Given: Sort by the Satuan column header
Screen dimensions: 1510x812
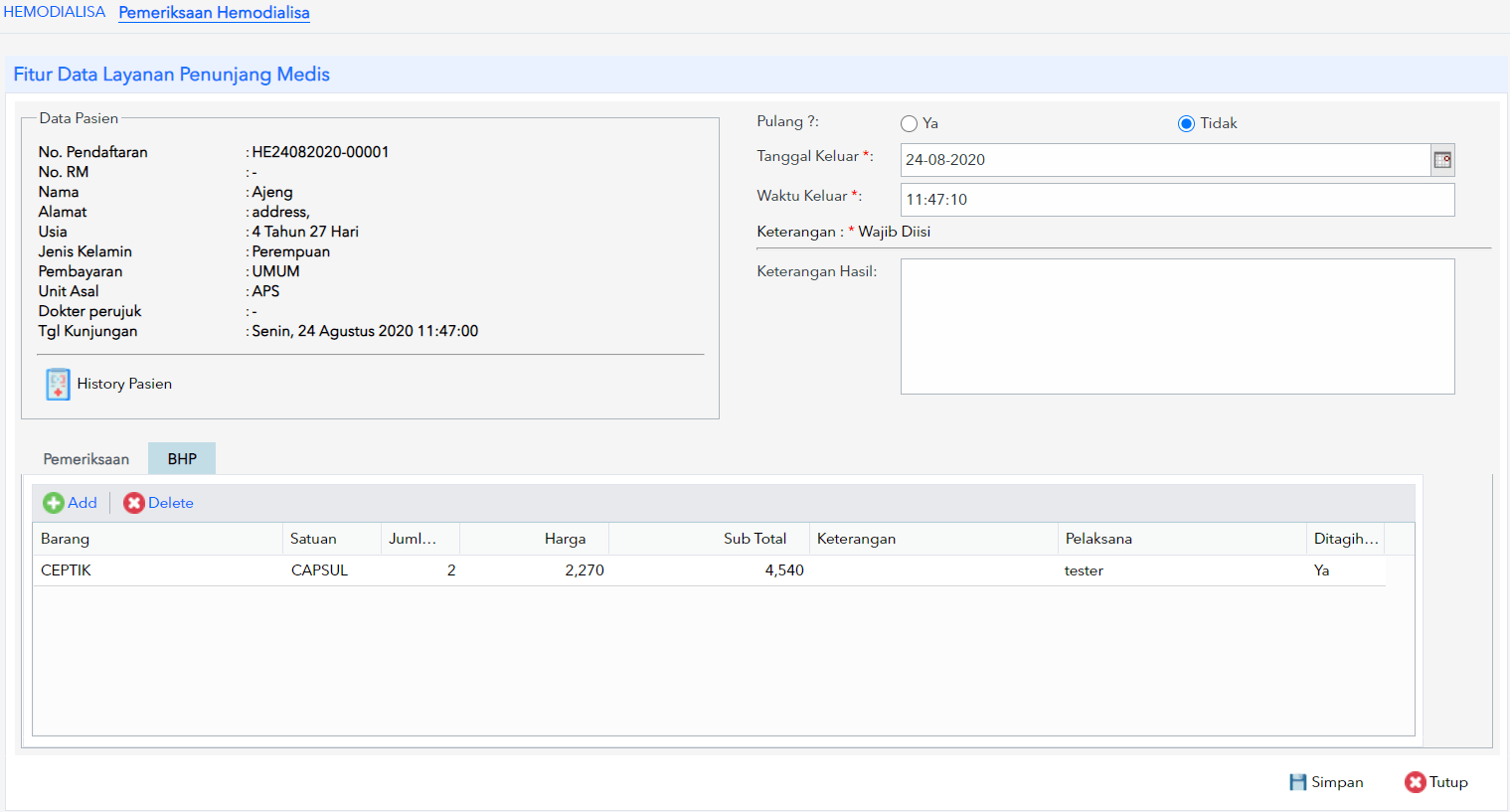Looking at the screenshot, I should [x=332, y=539].
